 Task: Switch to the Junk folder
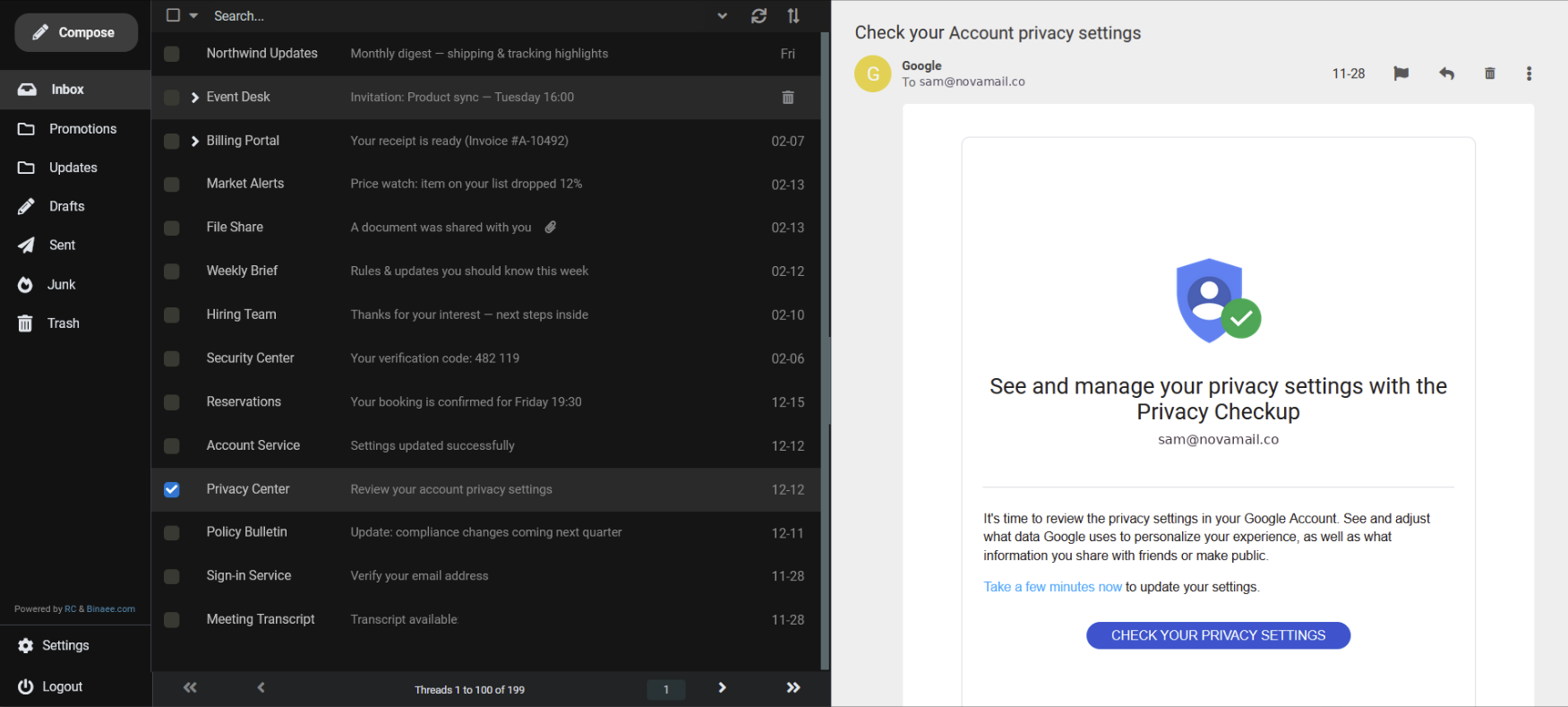61,285
